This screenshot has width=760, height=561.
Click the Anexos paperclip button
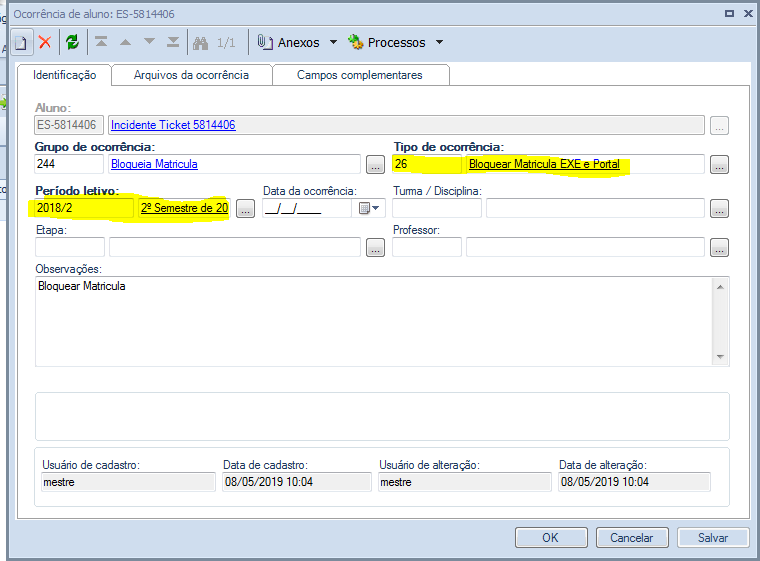(289, 43)
